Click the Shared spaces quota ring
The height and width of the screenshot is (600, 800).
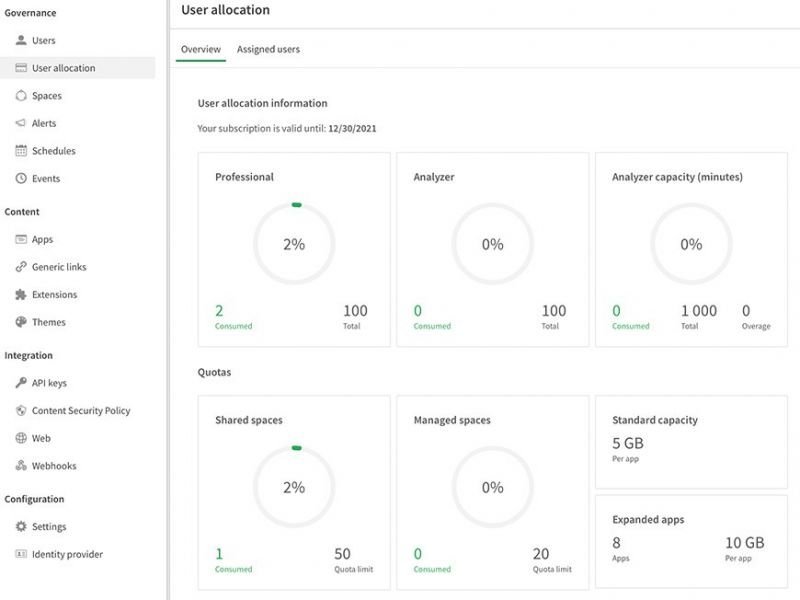click(293, 486)
